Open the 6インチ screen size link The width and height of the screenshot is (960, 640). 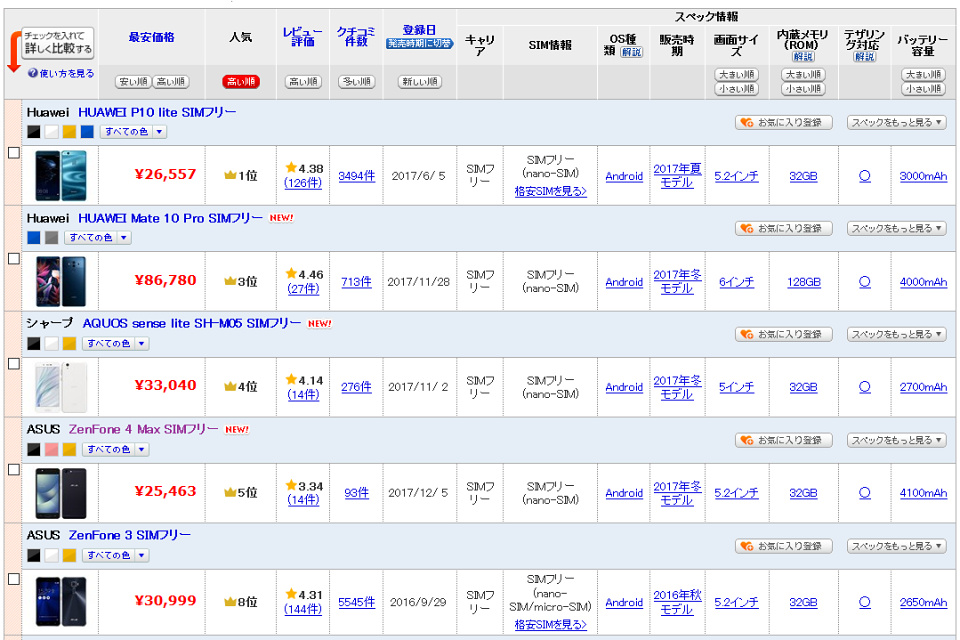pyautogui.click(x=737, y=282)
